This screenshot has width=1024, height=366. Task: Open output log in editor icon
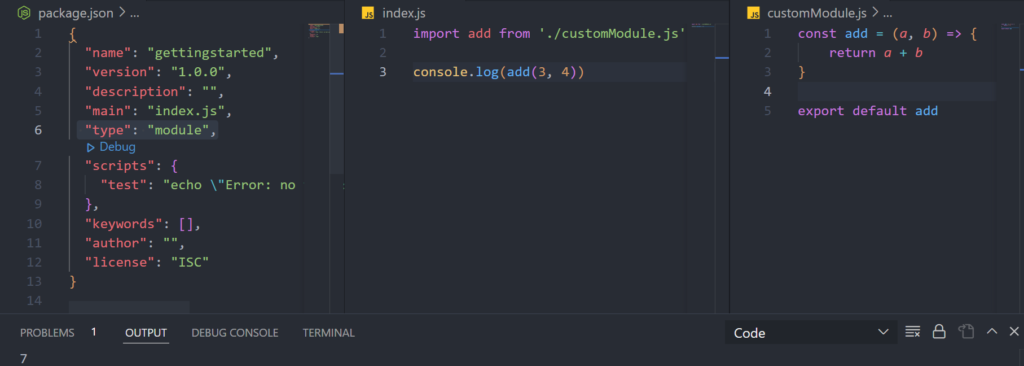click(x=966, y=332)
